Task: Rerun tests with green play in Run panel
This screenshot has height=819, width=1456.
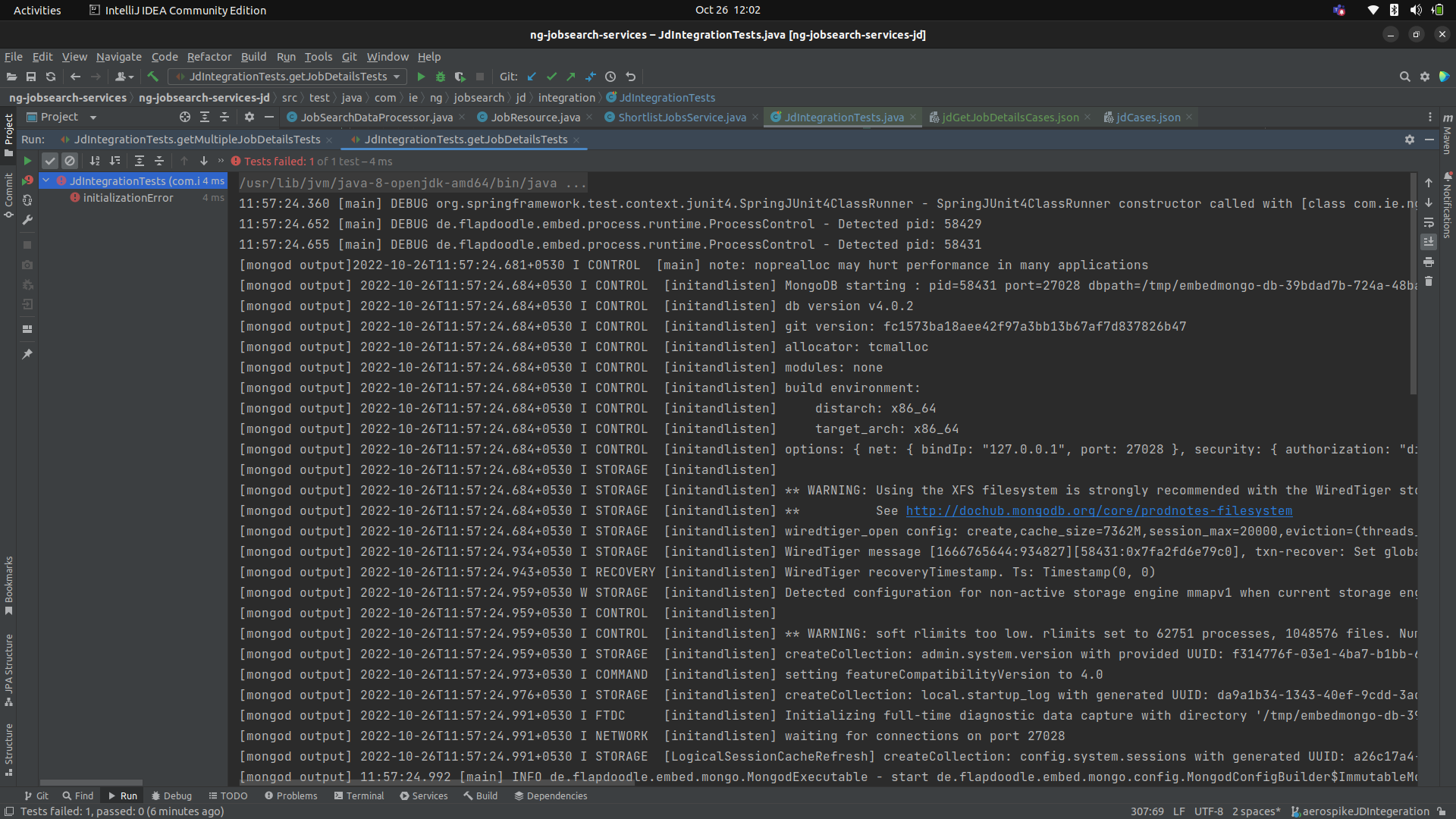Action: point(27,161)
